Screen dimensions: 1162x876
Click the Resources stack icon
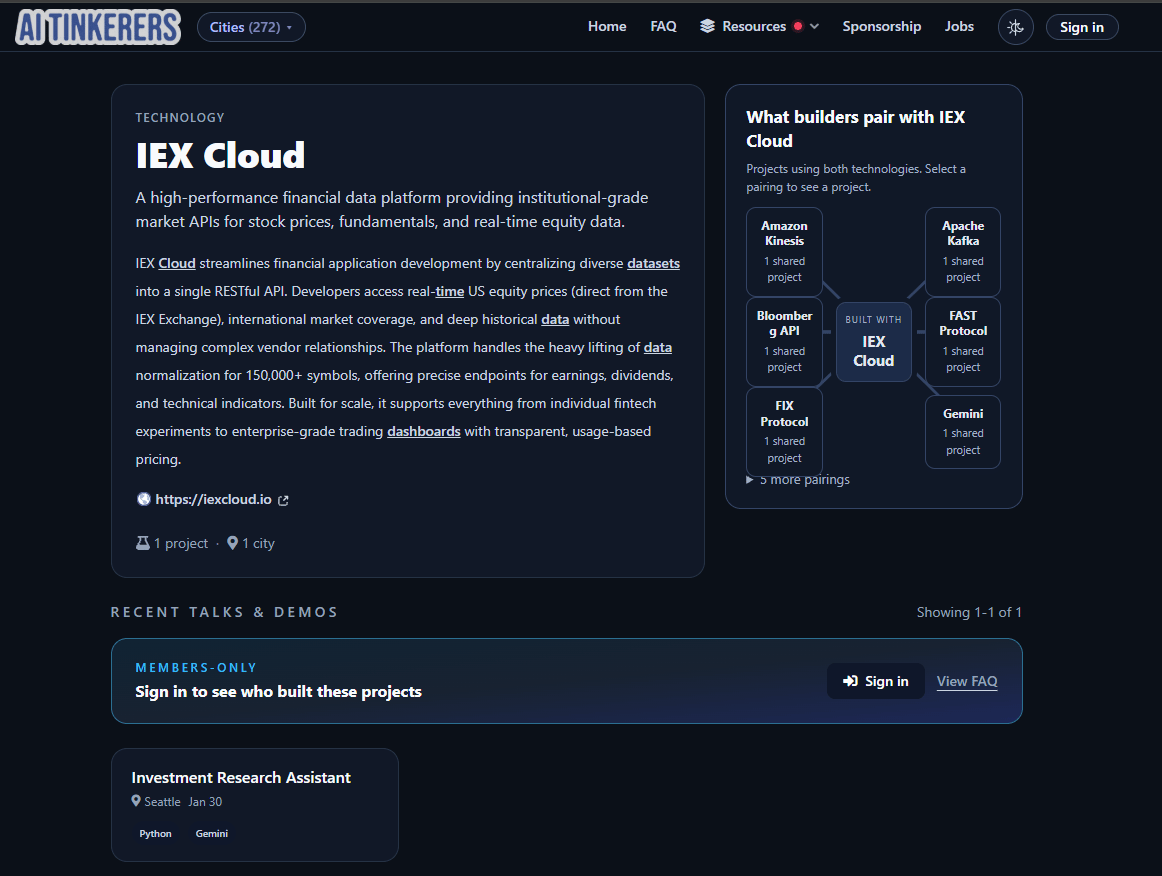[708, 27]
